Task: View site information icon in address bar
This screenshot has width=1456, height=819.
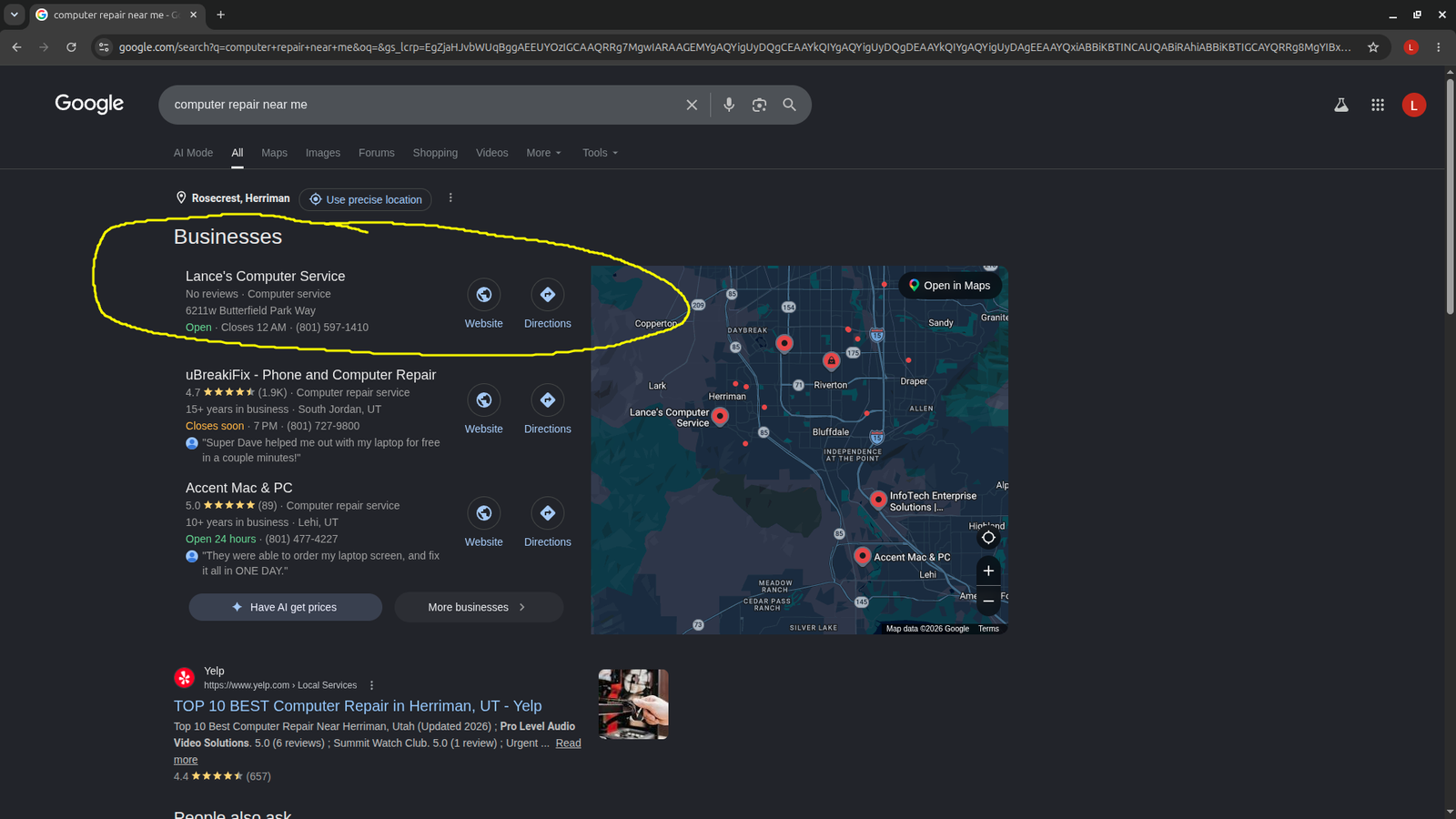Action: click(104, 47)
